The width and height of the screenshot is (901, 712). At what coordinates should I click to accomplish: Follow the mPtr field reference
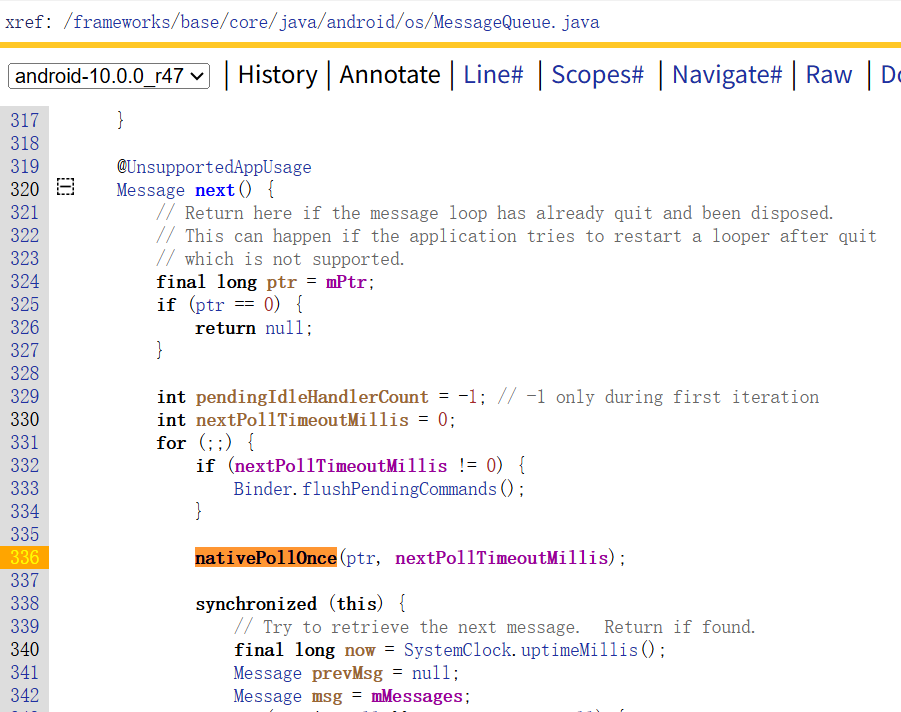(346, 282)
